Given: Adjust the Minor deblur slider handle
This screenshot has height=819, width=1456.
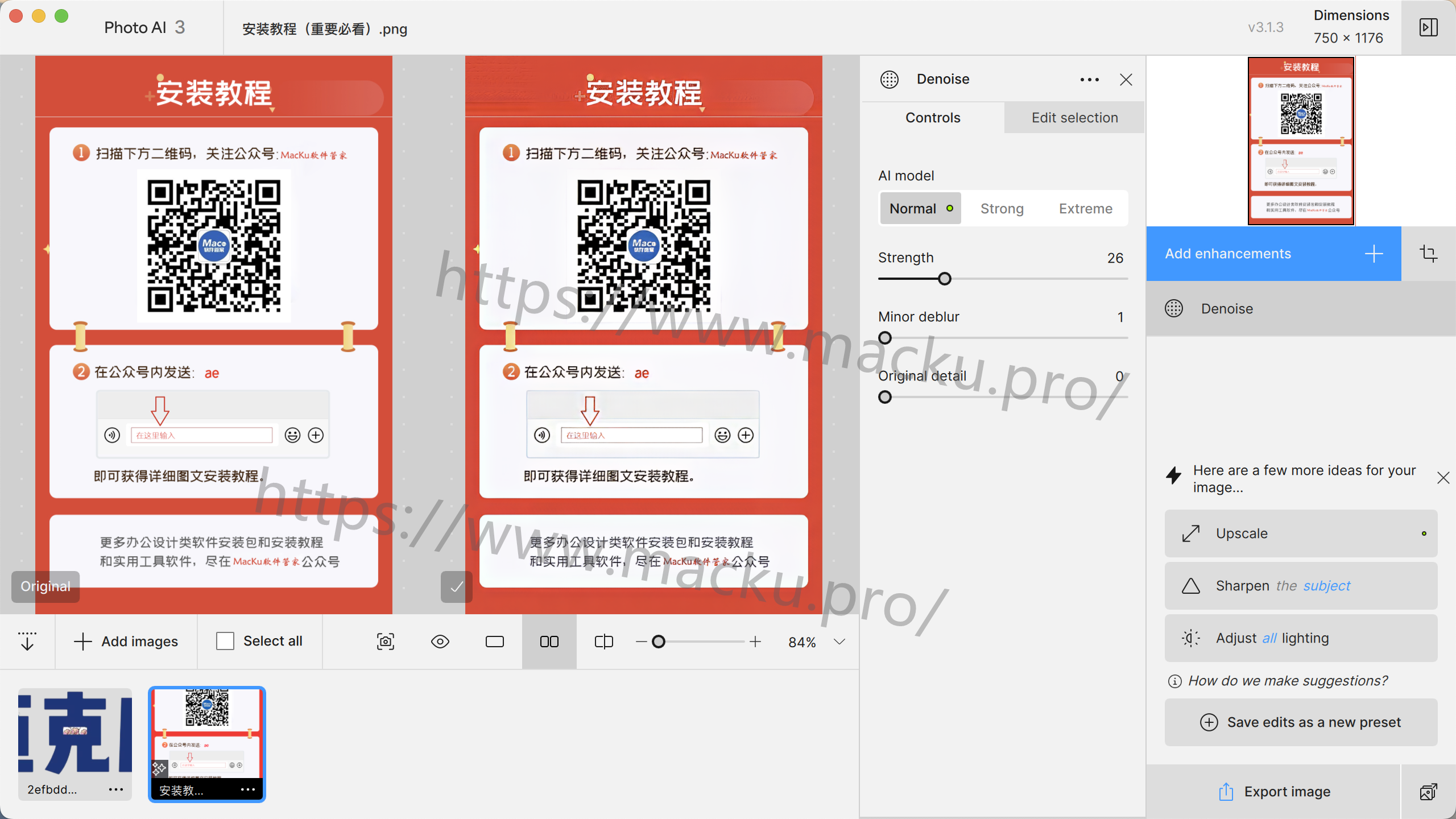Looking at the screenshot, I should [885, 338].
